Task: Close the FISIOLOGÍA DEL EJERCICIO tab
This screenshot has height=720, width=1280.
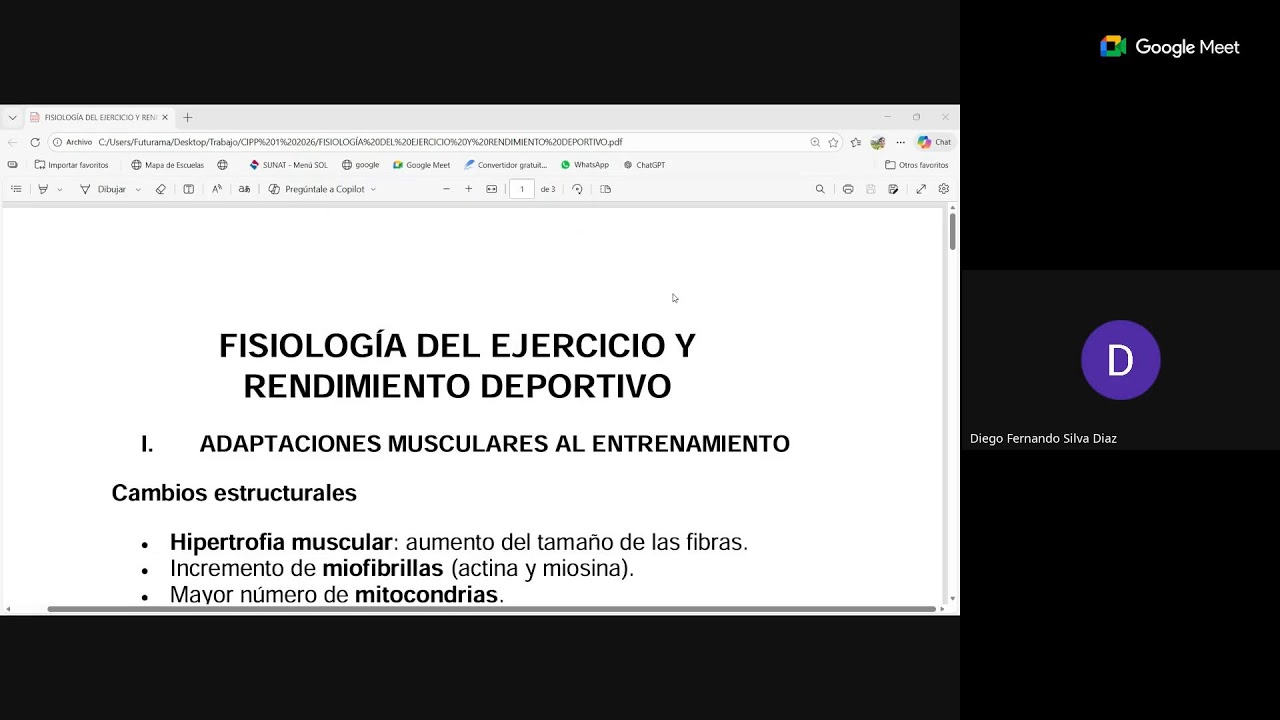Action: [x=165, y=117]
